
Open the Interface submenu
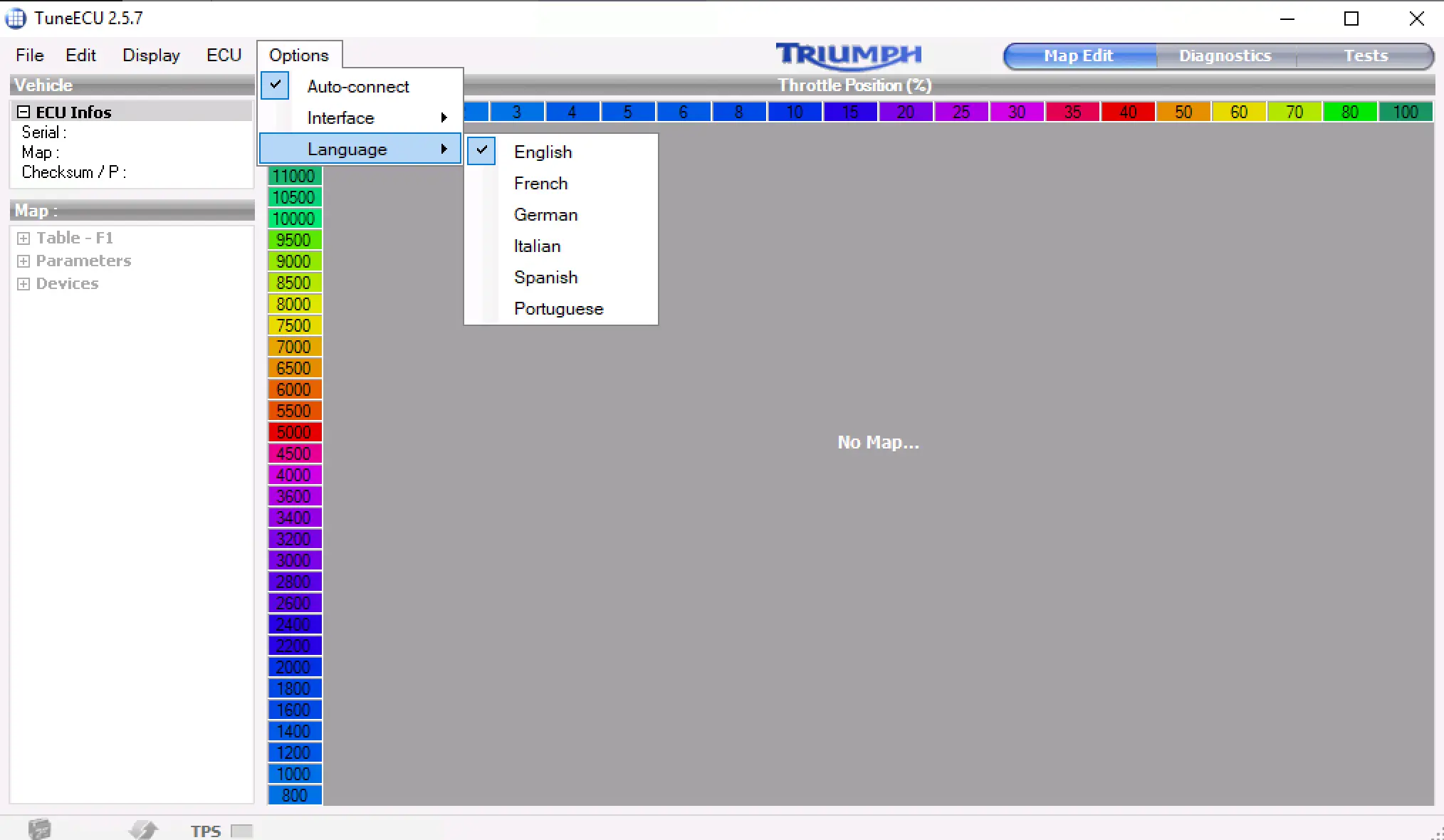340,117
